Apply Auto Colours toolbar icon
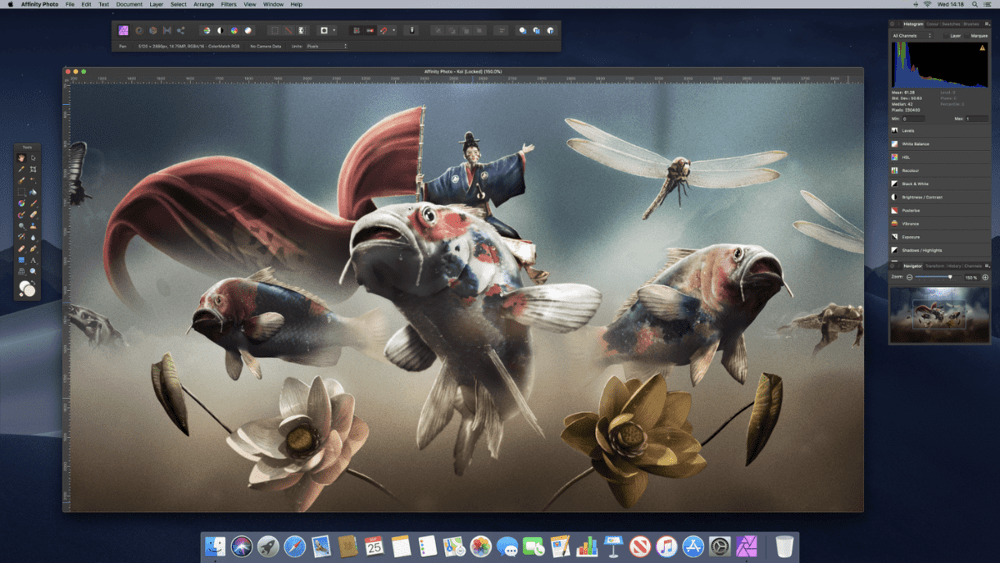Image resolution: width=1000 pixels, height=563 pixels. tap(235, 30)
